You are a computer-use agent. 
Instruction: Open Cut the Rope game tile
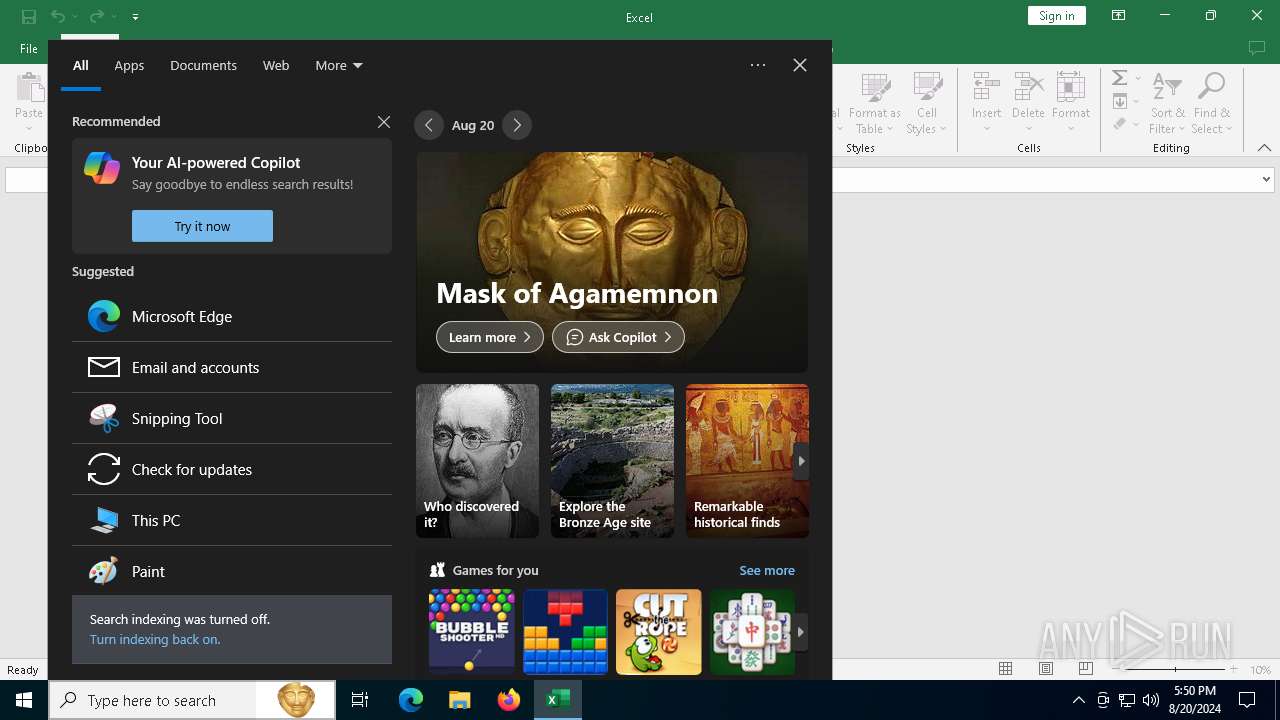[659, 632]
